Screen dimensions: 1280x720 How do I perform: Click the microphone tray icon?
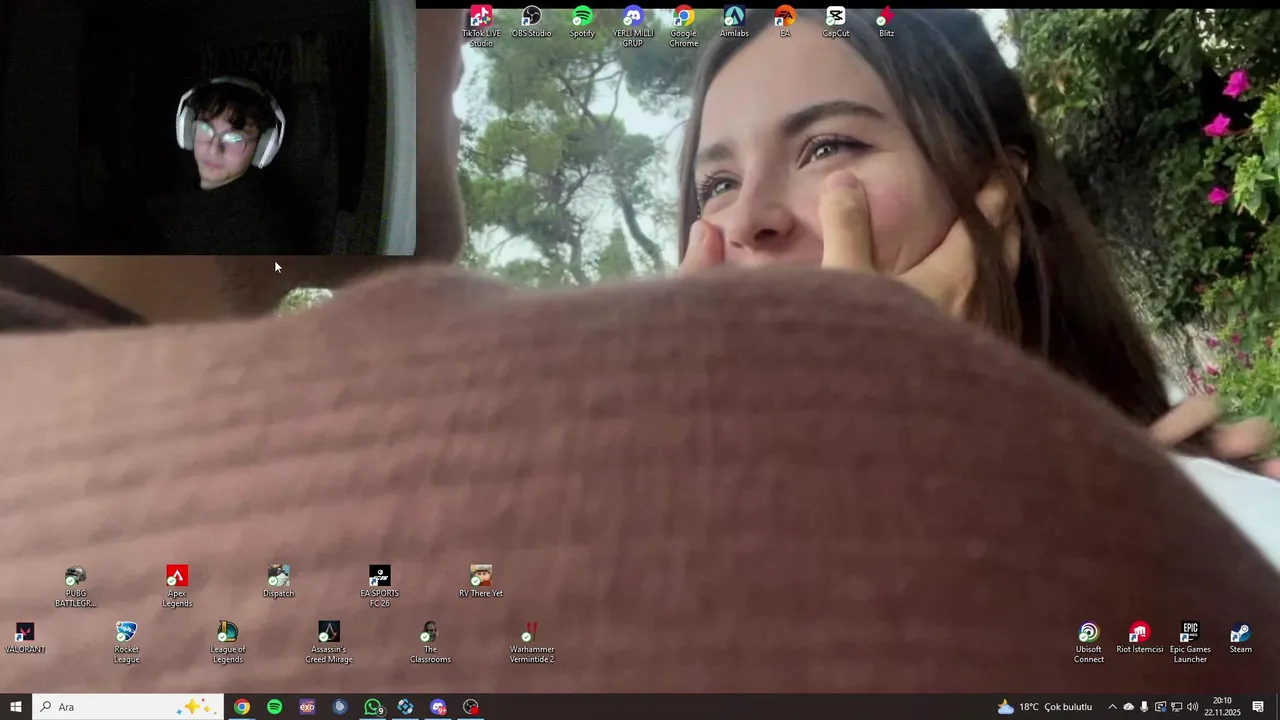pyautogui.click(x=1144, y=707)
